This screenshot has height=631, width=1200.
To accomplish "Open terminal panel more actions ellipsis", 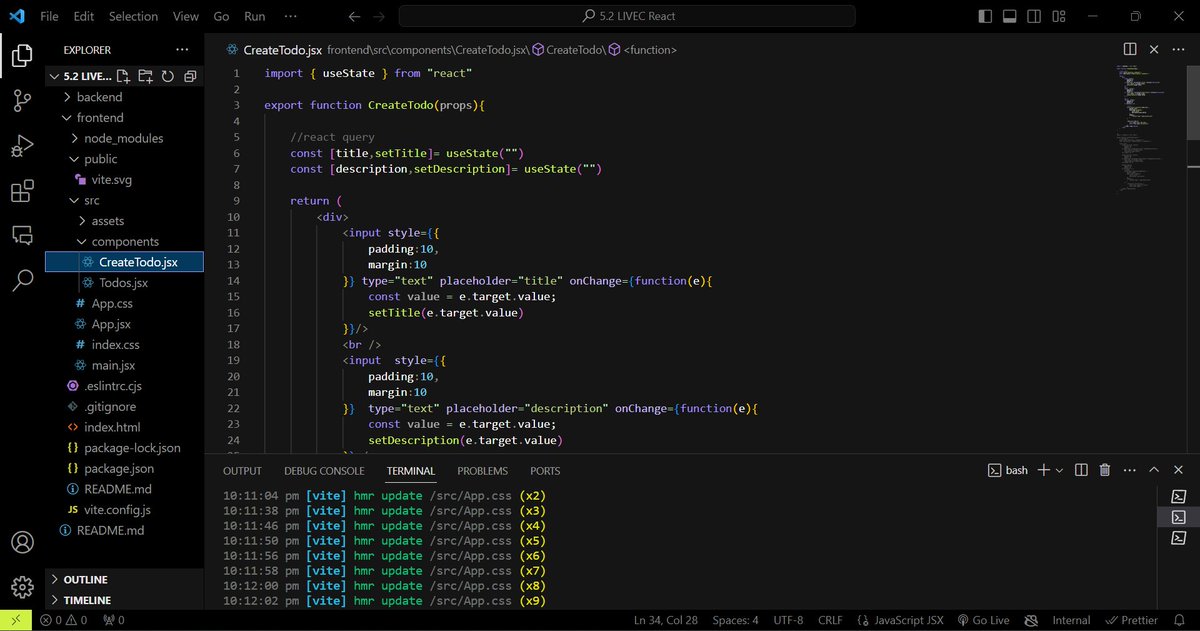I will 1129,470.
